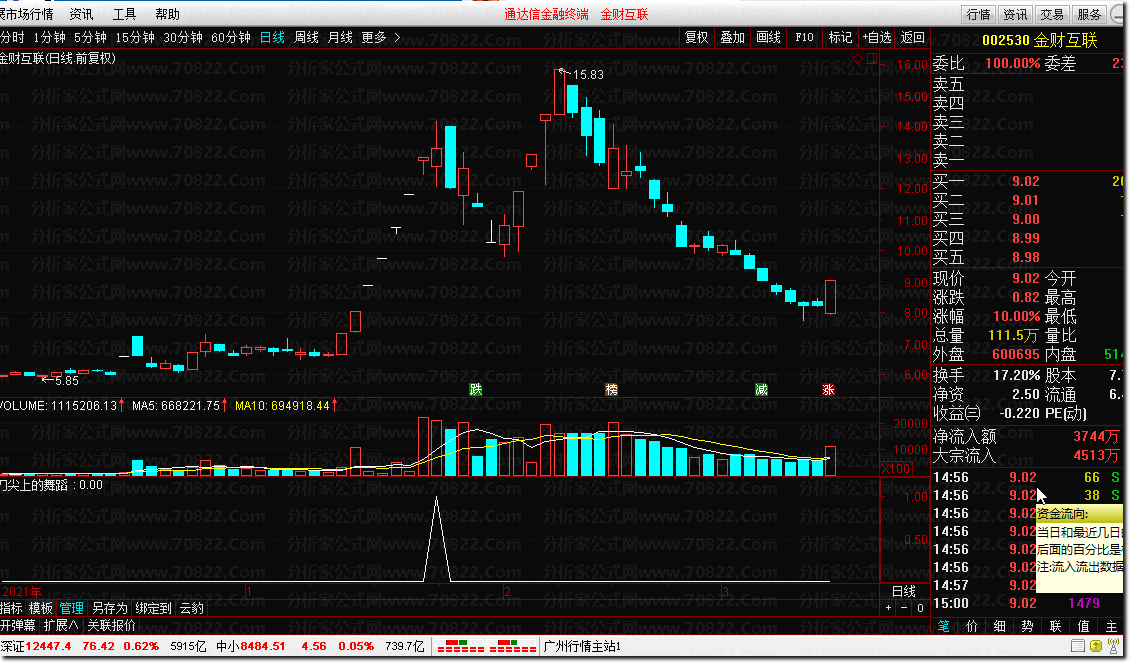1132x664 pixels.
Task: Select the 60分钟 period
Action: [x=230, y=38]
